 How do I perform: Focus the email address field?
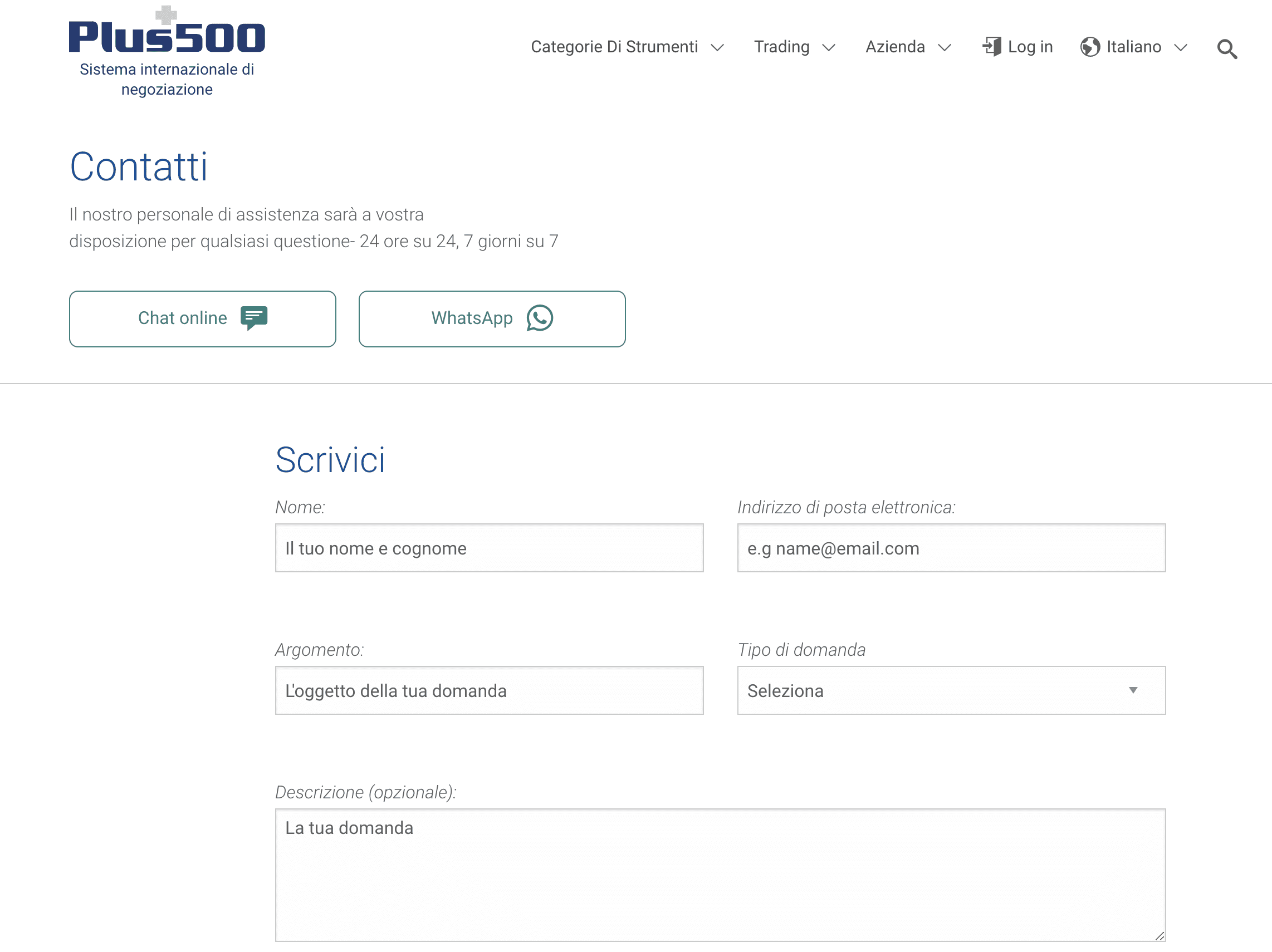pyautogui.click(x=951, y=547)
